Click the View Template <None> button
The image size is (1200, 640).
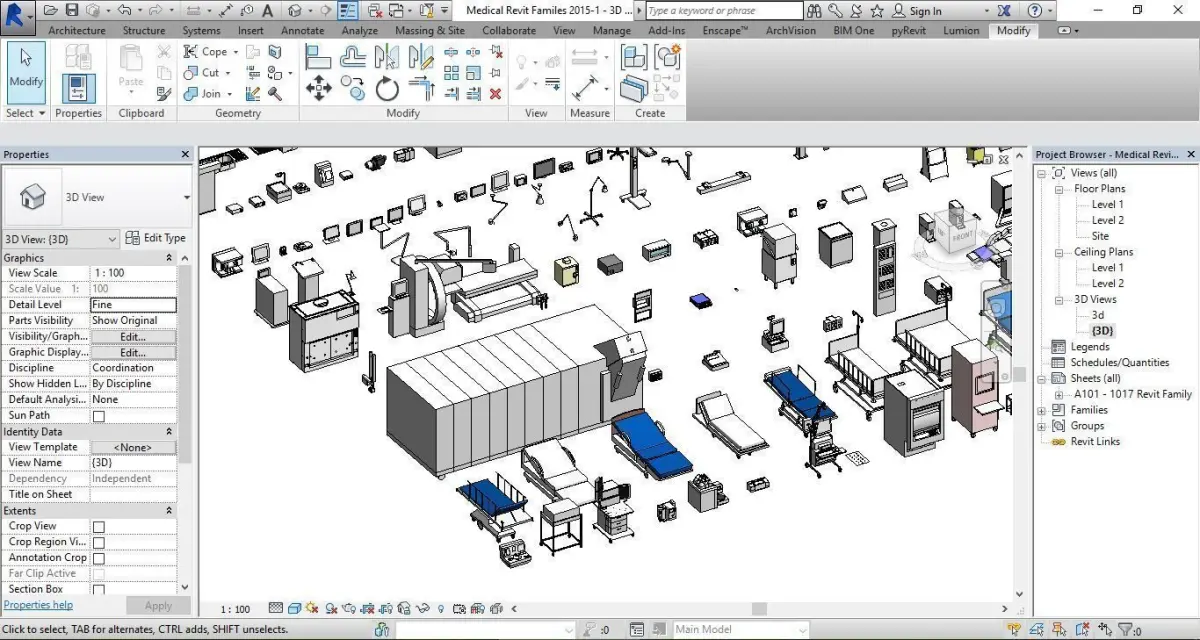(133, 448)
